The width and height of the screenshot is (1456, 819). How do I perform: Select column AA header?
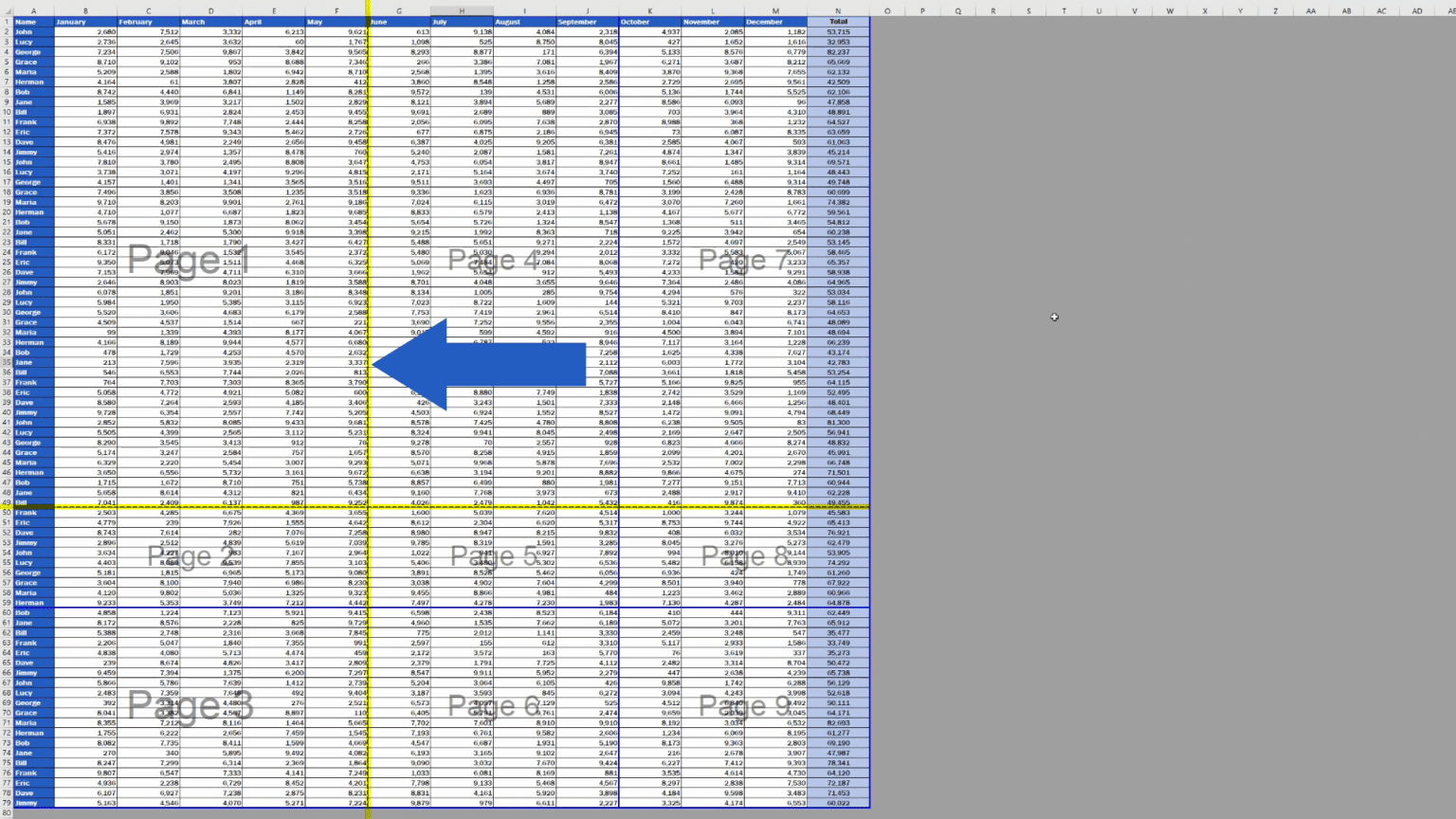1311,11
